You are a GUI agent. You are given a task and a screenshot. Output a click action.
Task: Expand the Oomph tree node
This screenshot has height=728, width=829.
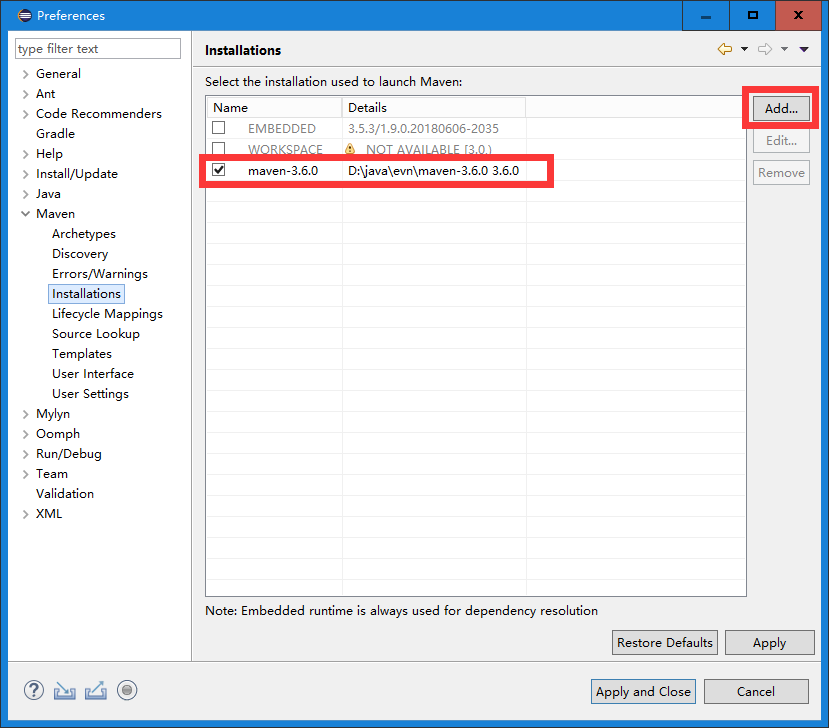(25, 434)
